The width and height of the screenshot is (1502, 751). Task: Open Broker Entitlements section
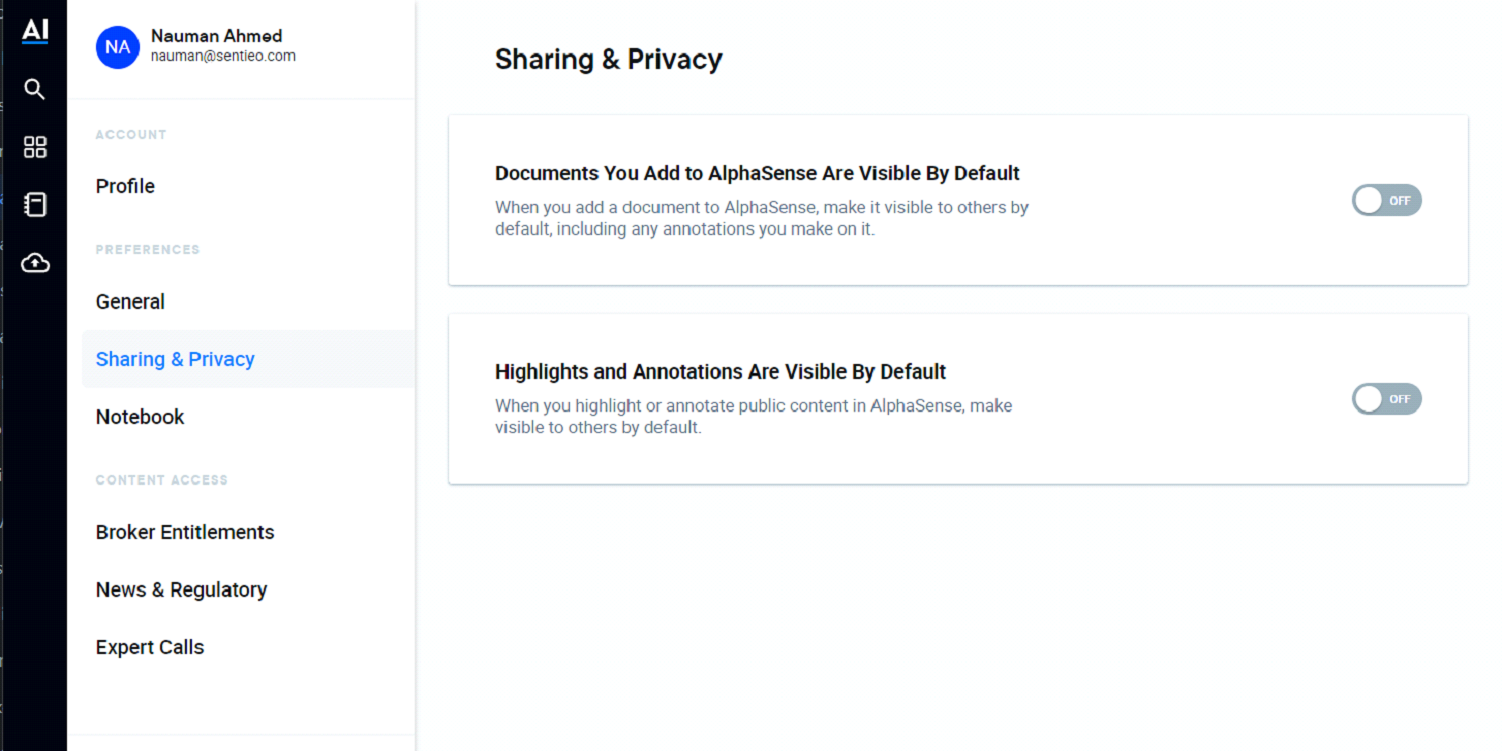tap(185, 532)
